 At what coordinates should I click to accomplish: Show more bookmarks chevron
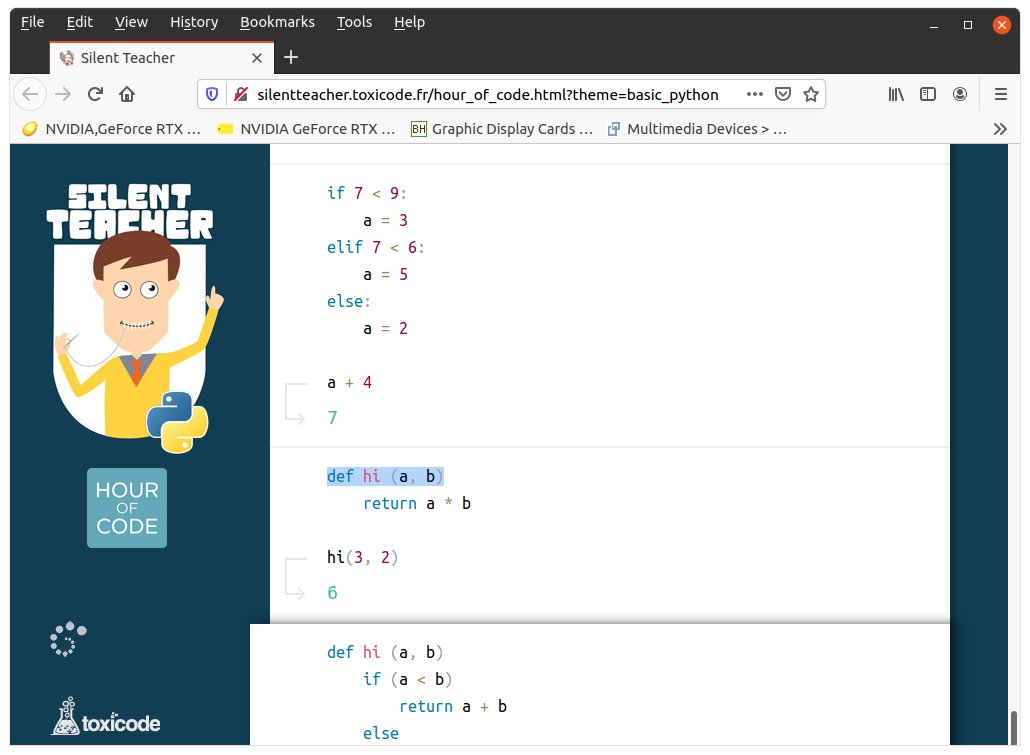pyautogui.click(x=1000, y=129)
